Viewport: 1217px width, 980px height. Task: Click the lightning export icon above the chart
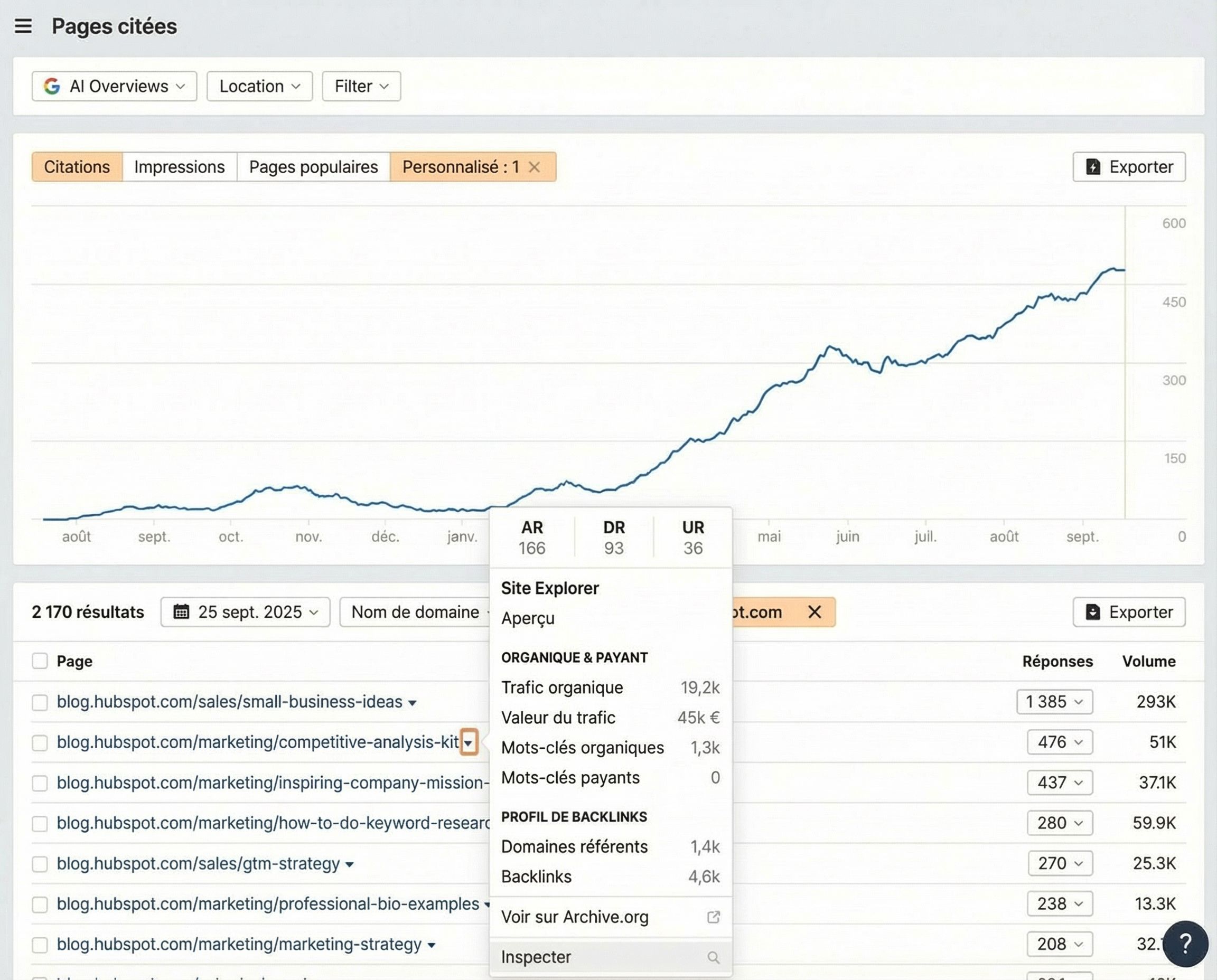(x=1093, y=166)
